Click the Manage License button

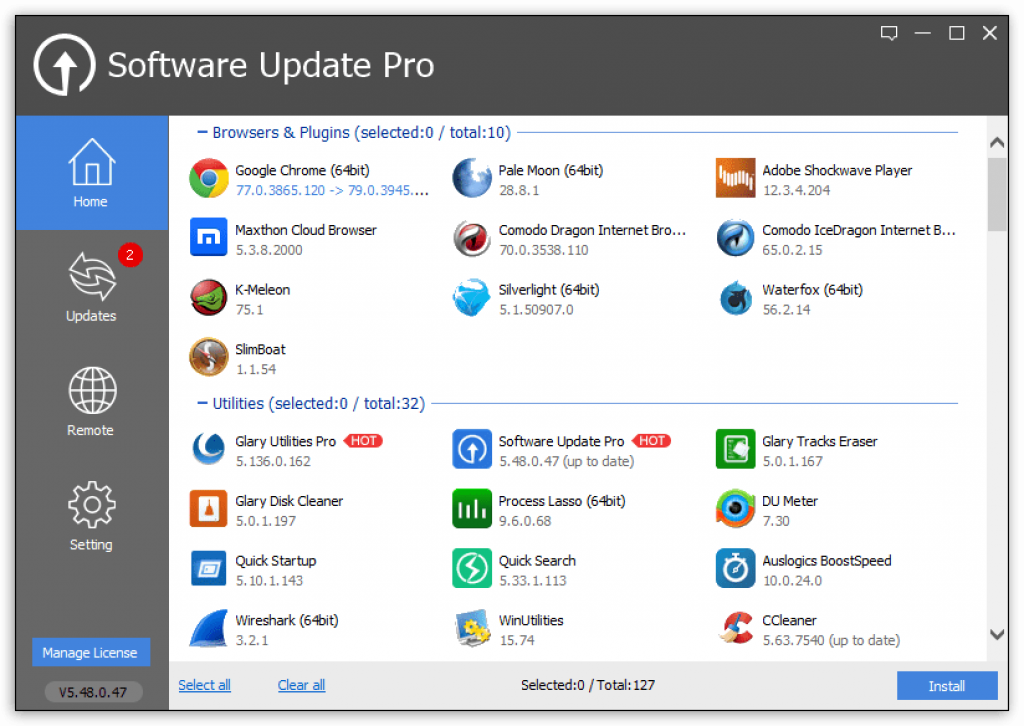(x=91, y=652)
